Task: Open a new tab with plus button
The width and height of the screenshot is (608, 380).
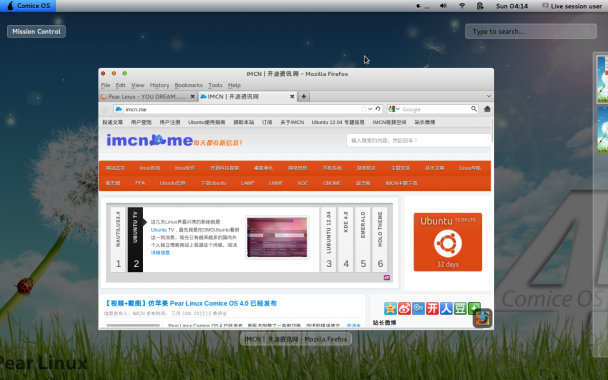Action: pos(304,97)
